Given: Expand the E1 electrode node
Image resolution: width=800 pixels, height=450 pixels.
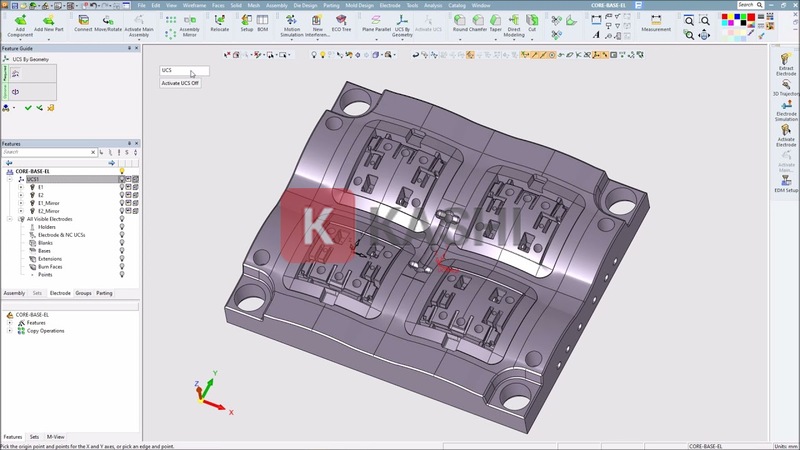Looking at the screenshot, I should (x=21, y=187).
